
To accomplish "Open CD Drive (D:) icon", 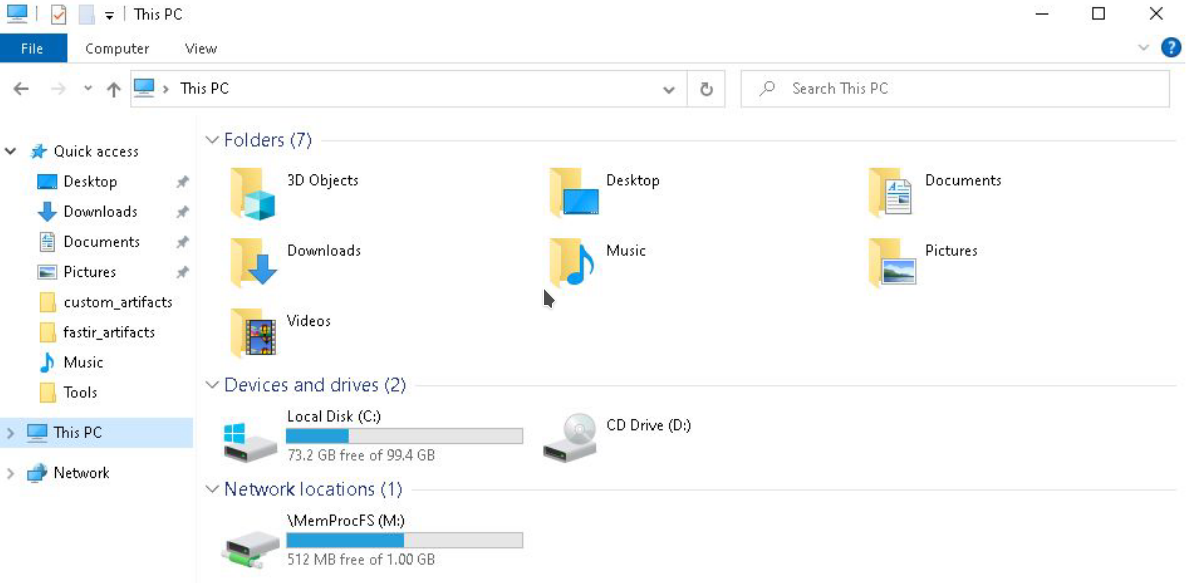I will pos(570,437).
